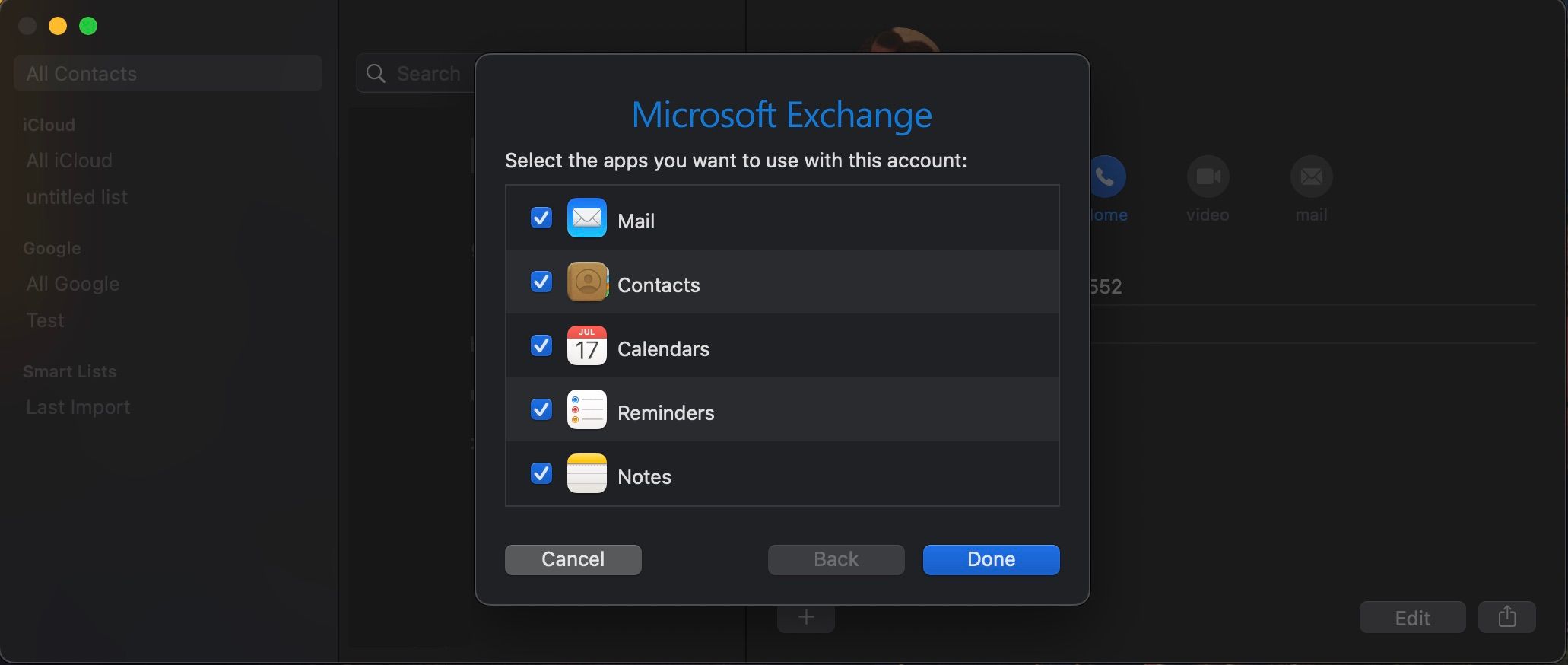The height and width of the screenshot is (665, 1568).
Task: Uncheck the Calendars checkbox
Action: click(541, 345)
